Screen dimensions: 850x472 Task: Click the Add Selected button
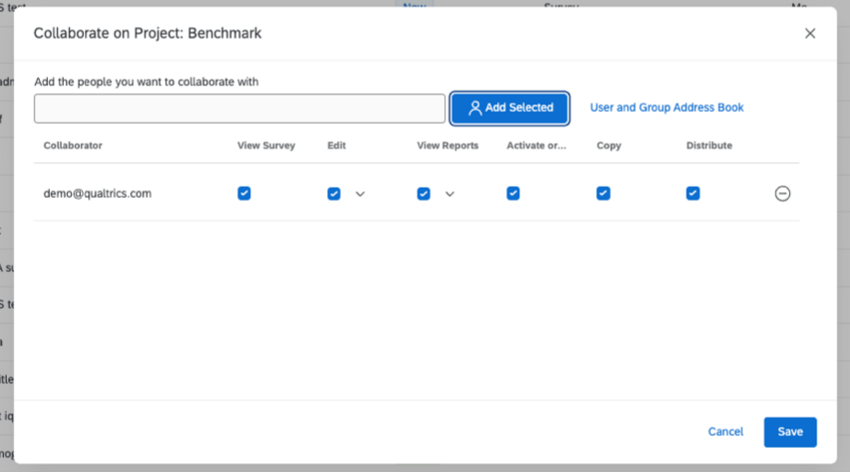tap(509, 108)
